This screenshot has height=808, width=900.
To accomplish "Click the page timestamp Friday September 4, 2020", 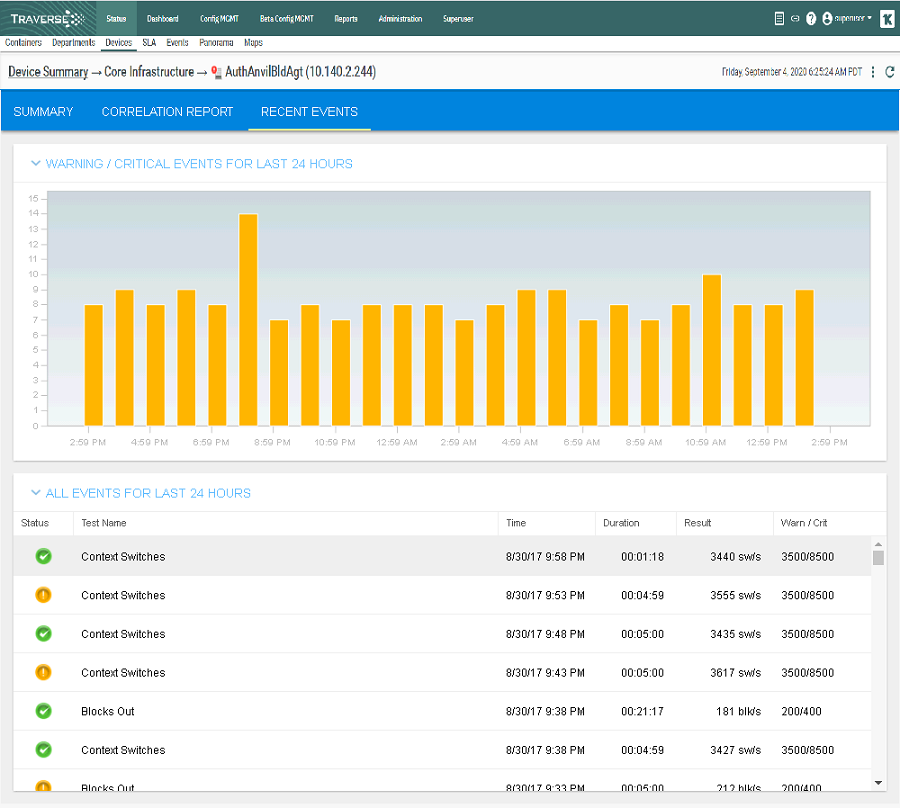I will coord(792,72).
